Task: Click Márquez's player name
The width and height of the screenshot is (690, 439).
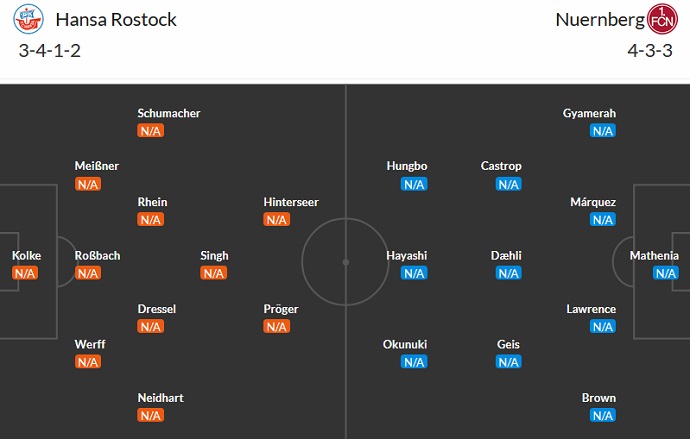Action: (x=593, y=202)
